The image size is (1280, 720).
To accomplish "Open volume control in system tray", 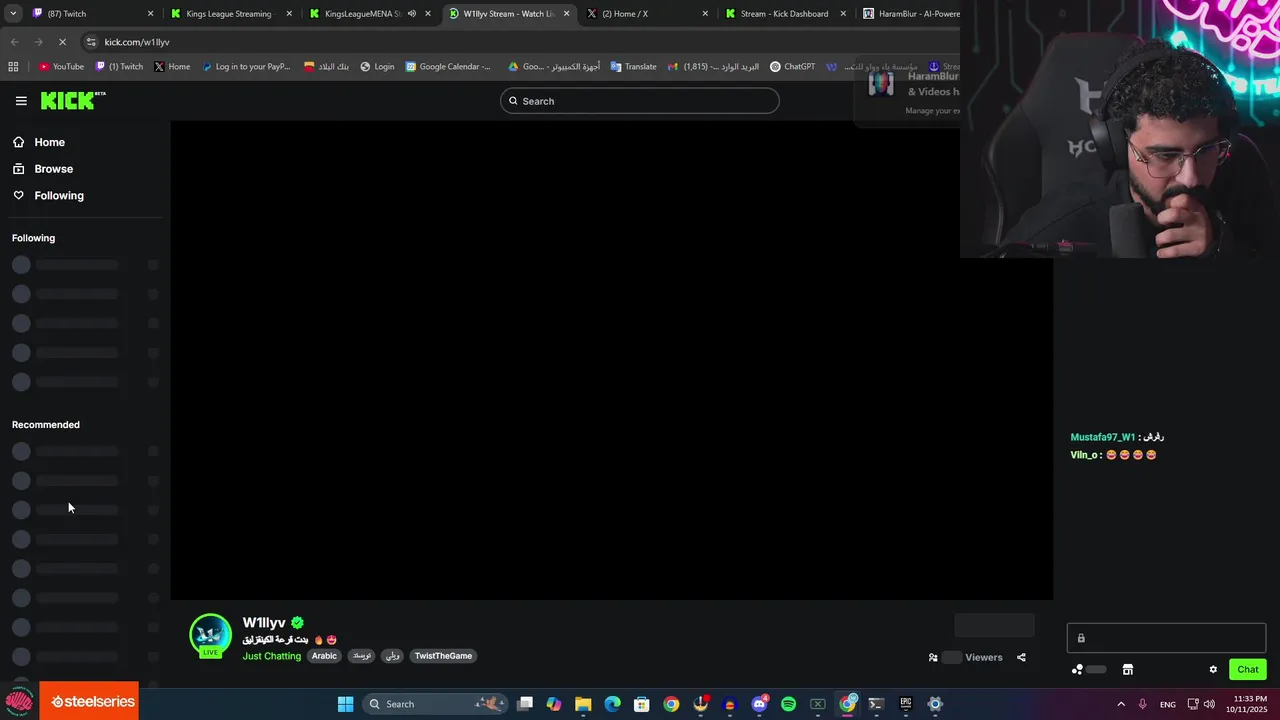I will (x=1209, y=704).
